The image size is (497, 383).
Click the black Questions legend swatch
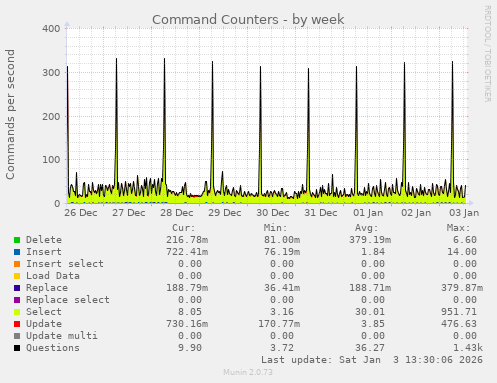coord(17,348)
